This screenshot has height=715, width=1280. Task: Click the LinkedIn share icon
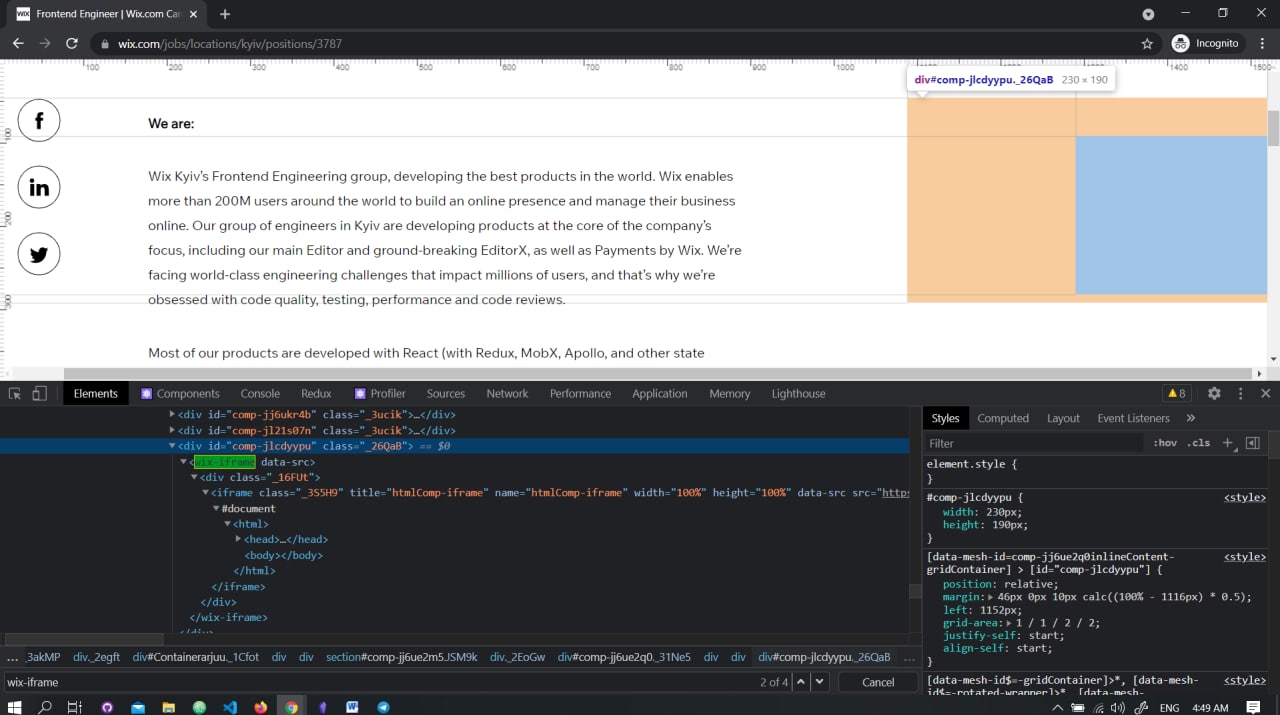(x=39, y=188)
